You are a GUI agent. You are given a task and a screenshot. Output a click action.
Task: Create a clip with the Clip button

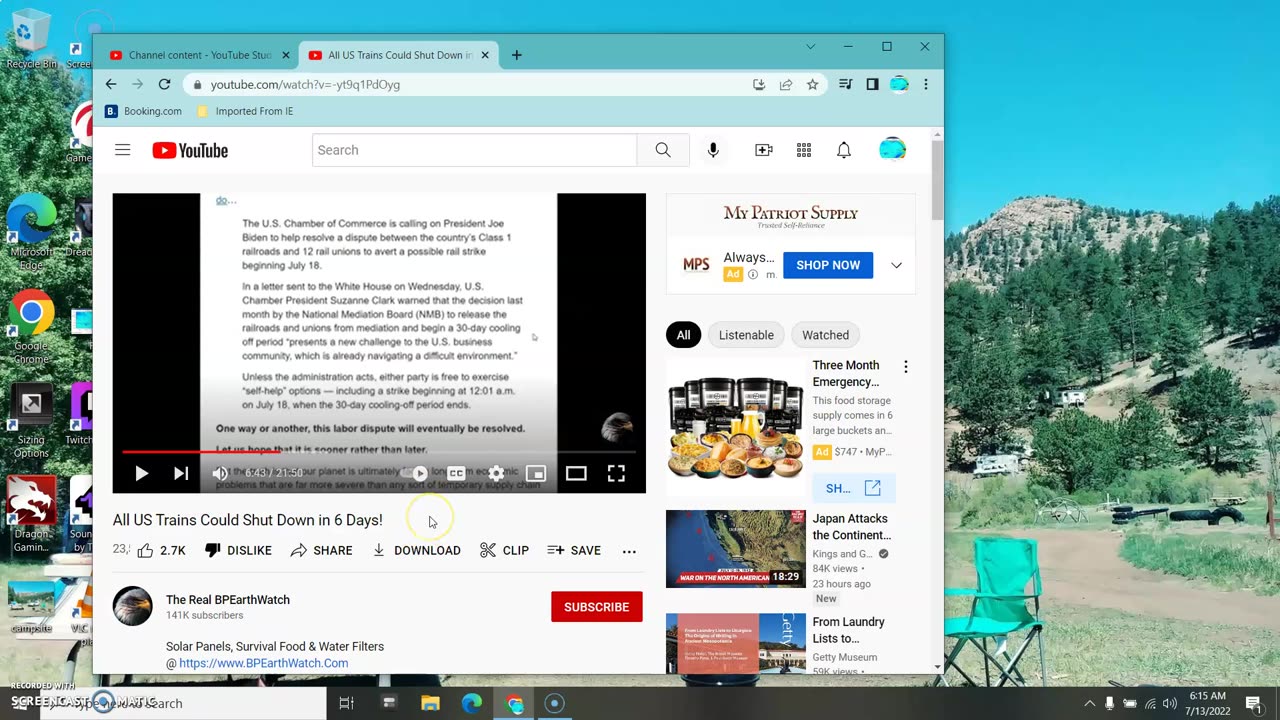pyautogui.click(x=504, y=550)
